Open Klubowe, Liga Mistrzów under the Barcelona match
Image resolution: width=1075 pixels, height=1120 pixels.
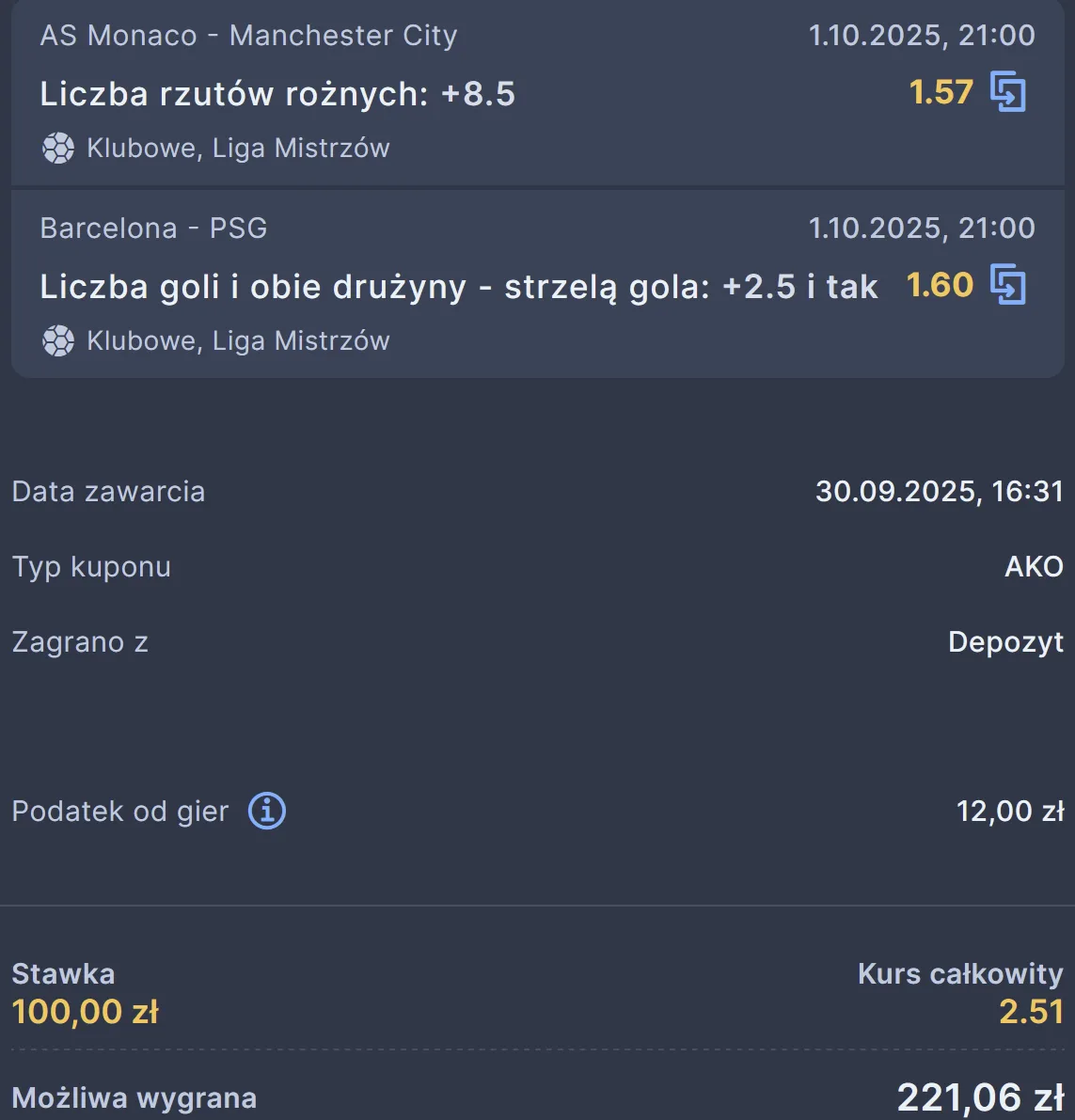(x=238, y=341)
